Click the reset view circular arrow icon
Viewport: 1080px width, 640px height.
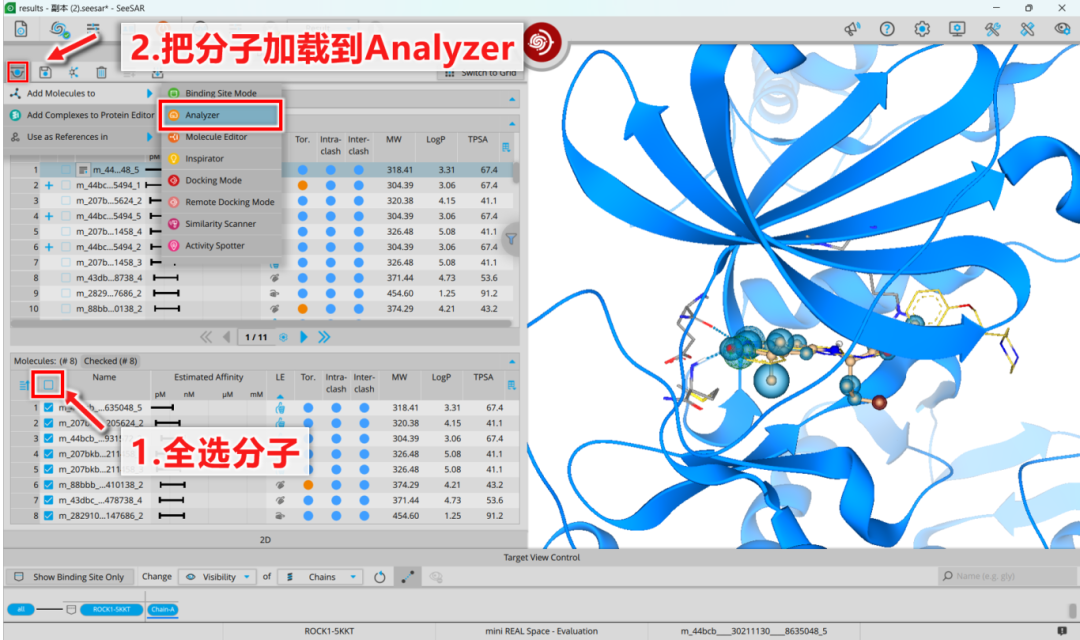tap(380, 577)
